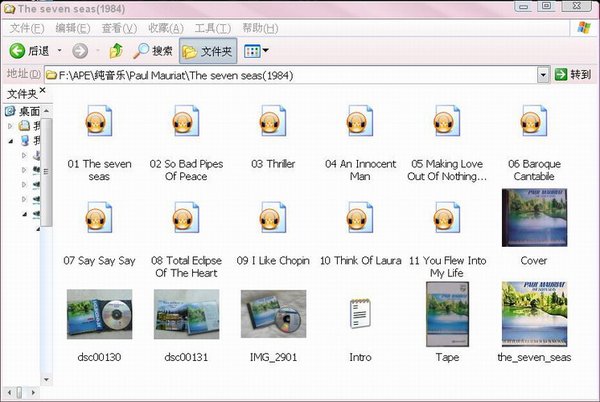
Task: Select the the_seven_seas image thumbnail
Action: pyautogui.click(x=534, y=314)
